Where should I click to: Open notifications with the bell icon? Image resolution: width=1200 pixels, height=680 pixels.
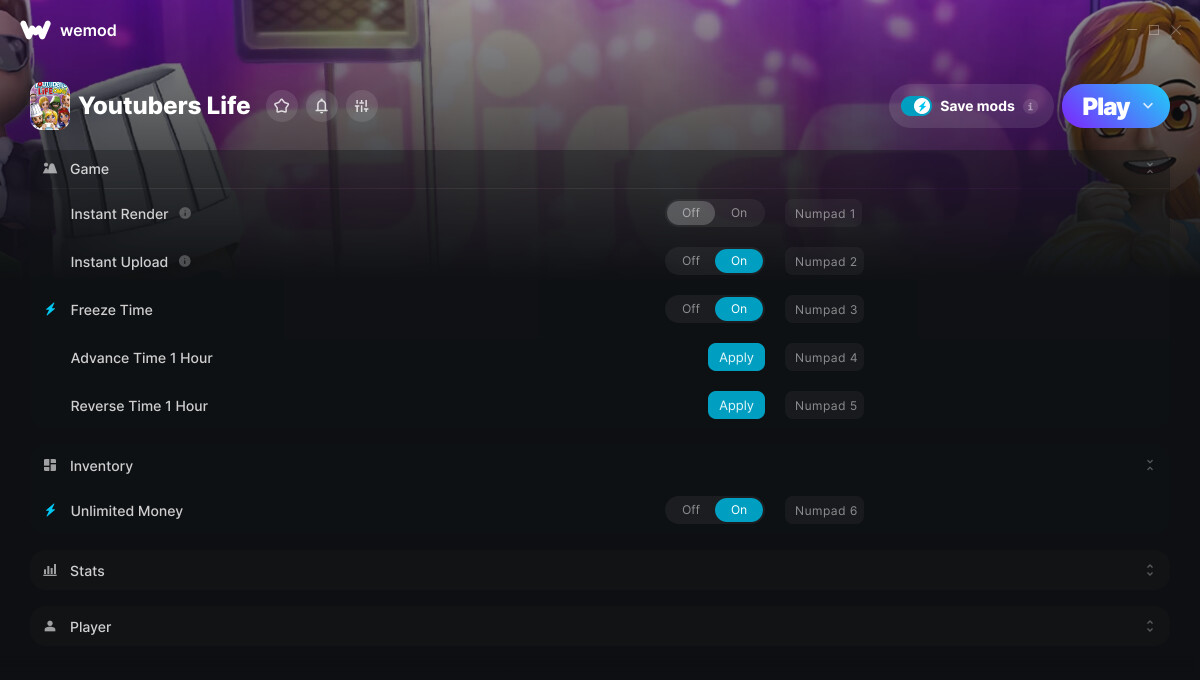322,106
